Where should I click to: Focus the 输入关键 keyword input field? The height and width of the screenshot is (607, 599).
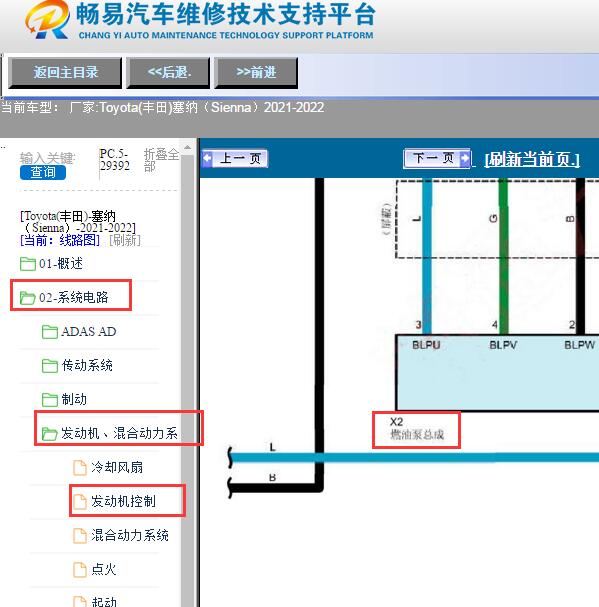point(47,158)
